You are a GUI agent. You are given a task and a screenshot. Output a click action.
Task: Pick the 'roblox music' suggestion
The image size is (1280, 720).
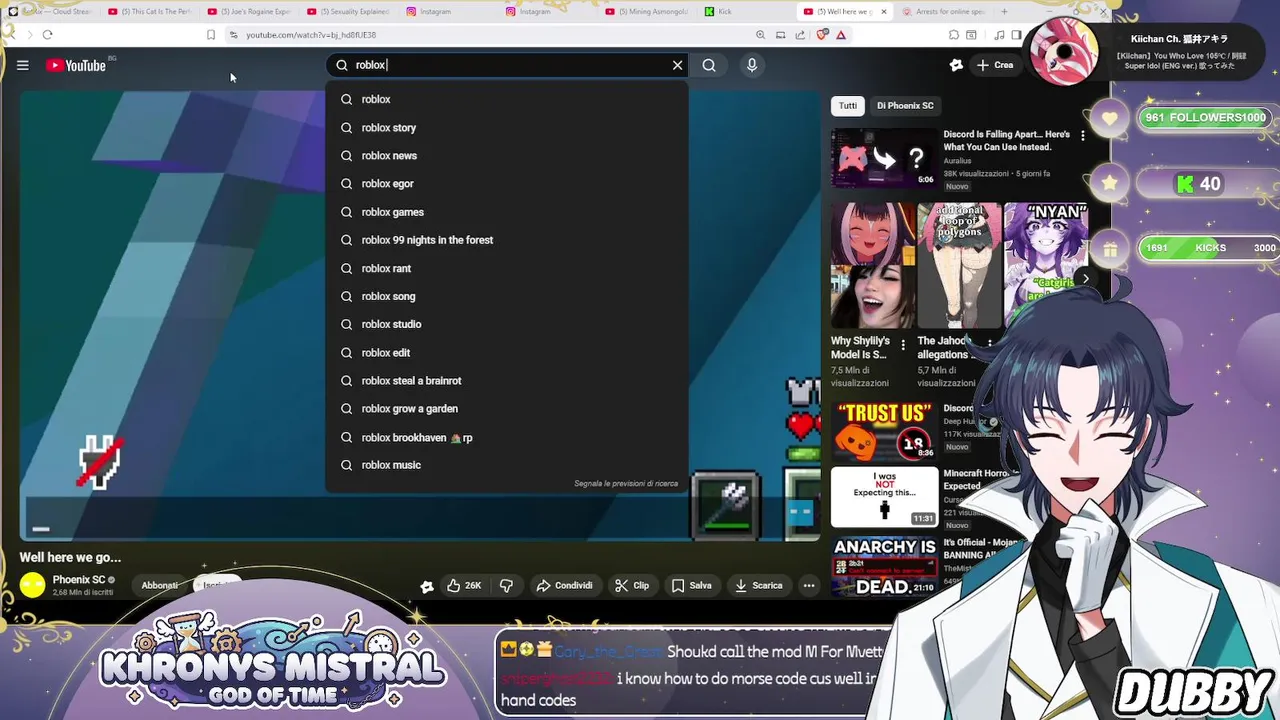click(x=507, y=465)
